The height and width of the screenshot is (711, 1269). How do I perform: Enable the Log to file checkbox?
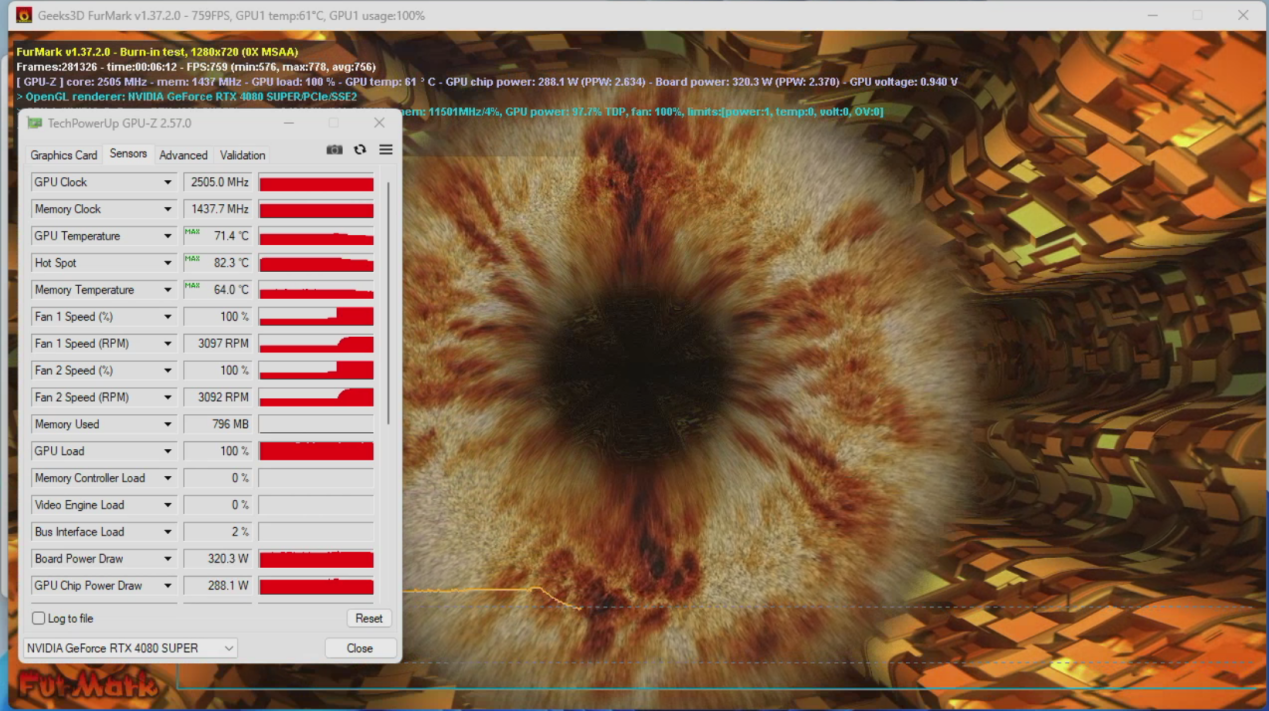39,618
